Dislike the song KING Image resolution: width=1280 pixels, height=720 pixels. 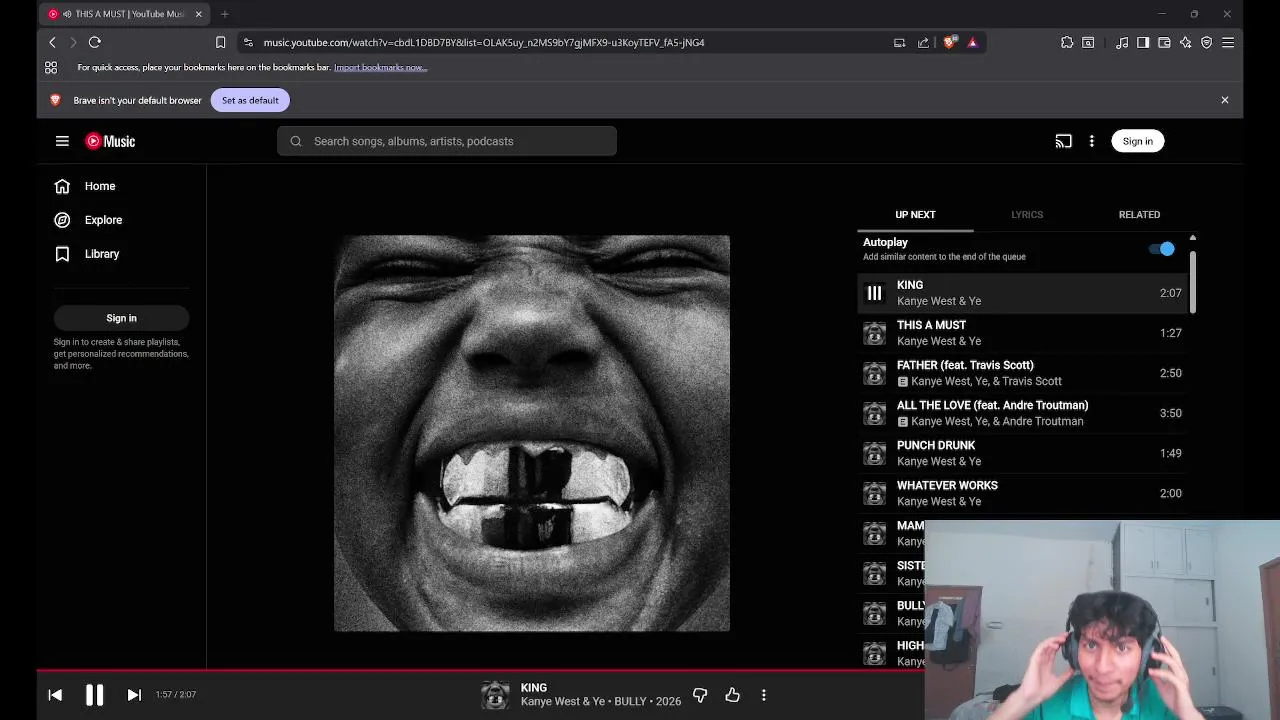(x=700, y=695)
